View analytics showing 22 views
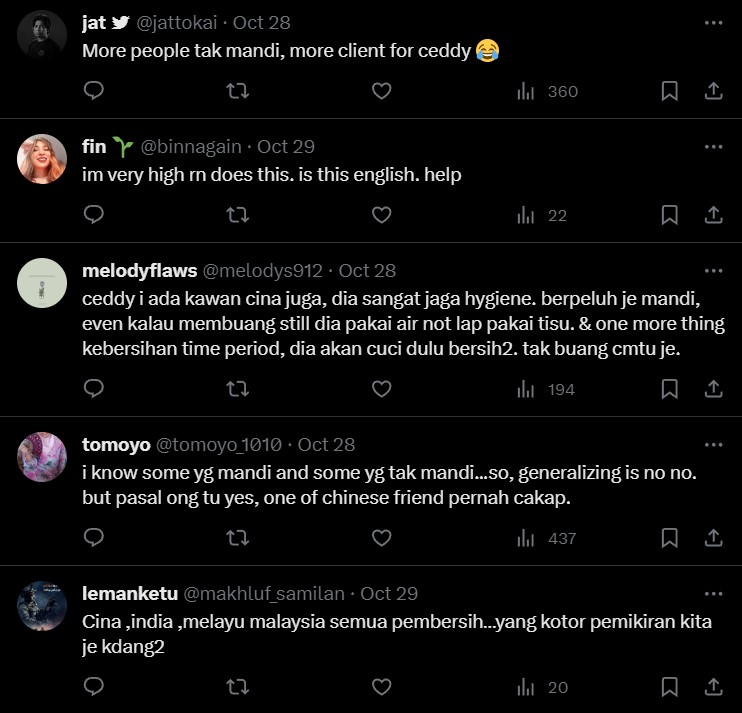The height and width of the screenshot is (713, 742). click(x=543, y=215)
